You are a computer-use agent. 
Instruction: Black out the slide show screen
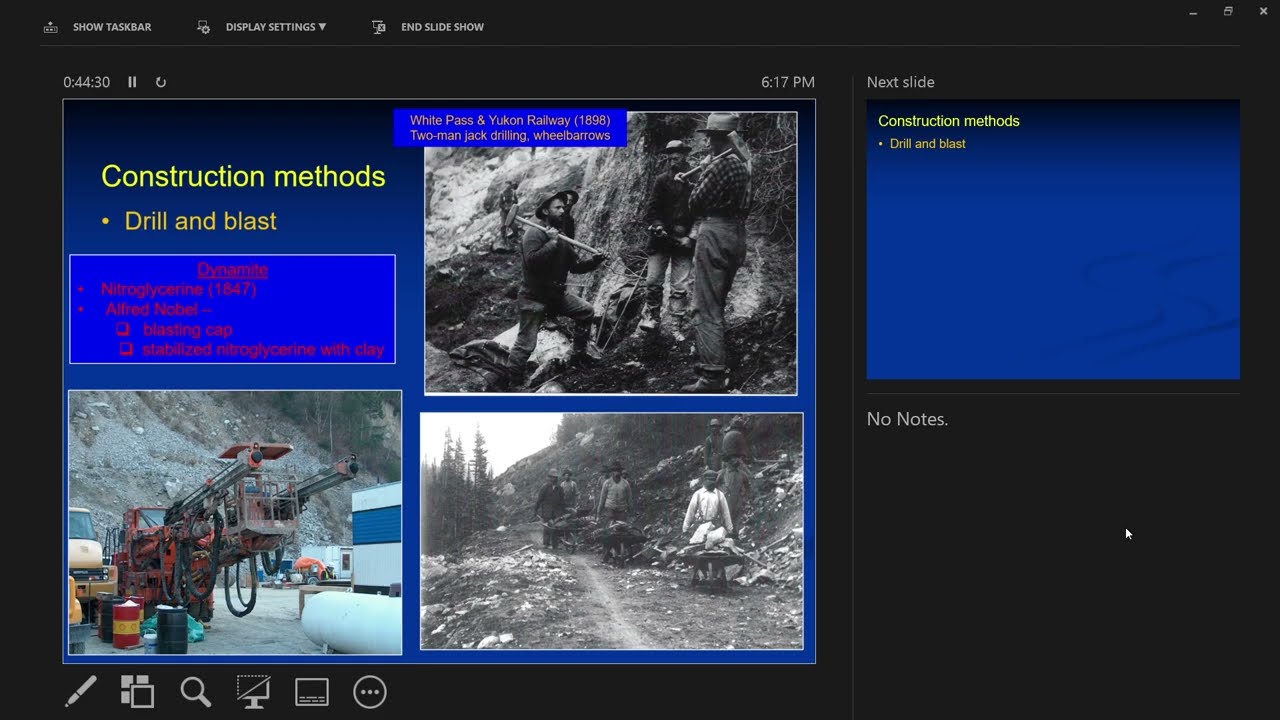[x=253, y=692]
